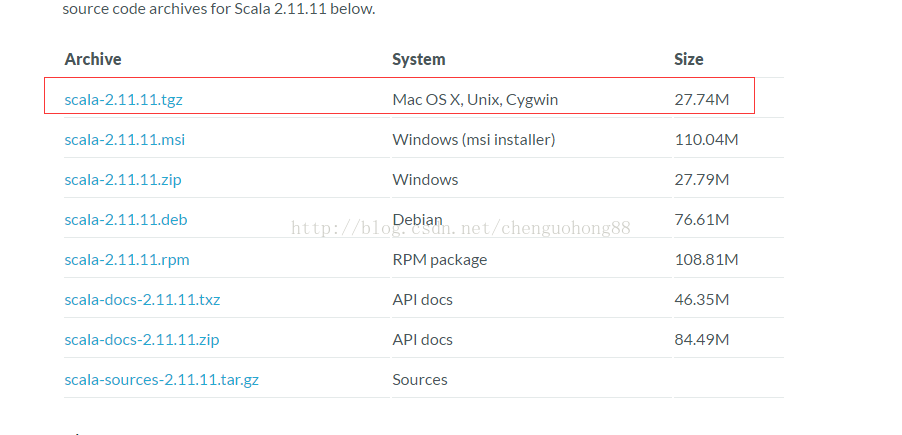Open the scala-docs-2.11.11.txz link
Image resolution: width=902 pixels, height=435 pixels.
point(142,300)
